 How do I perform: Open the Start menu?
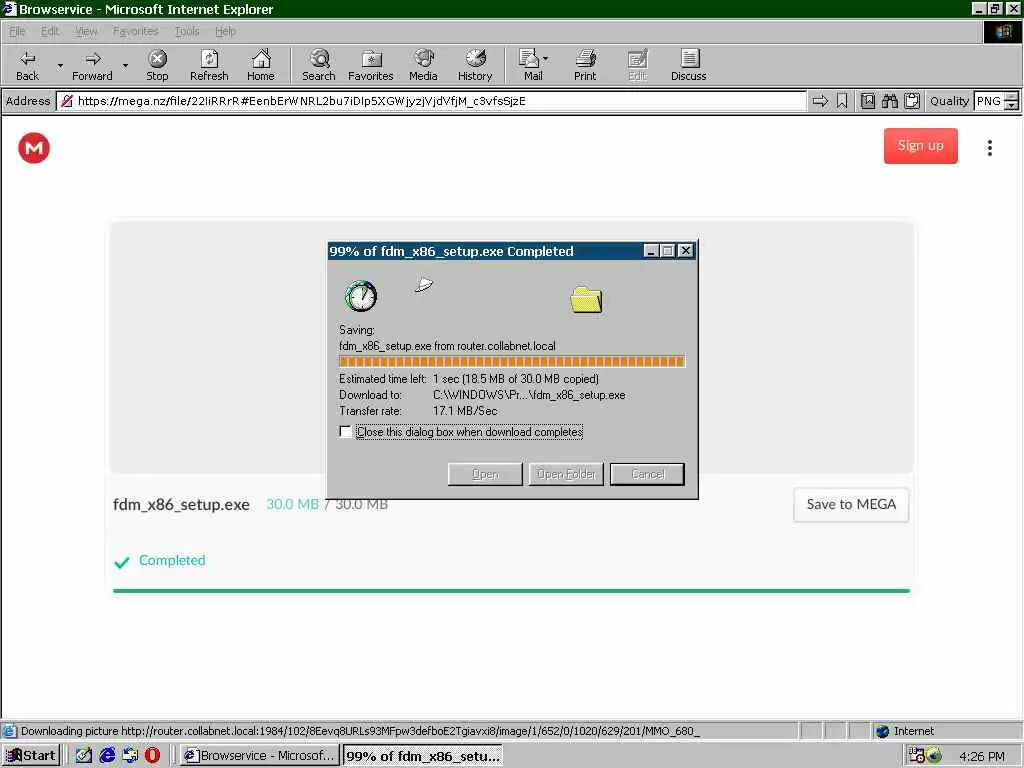click(31, 756)
